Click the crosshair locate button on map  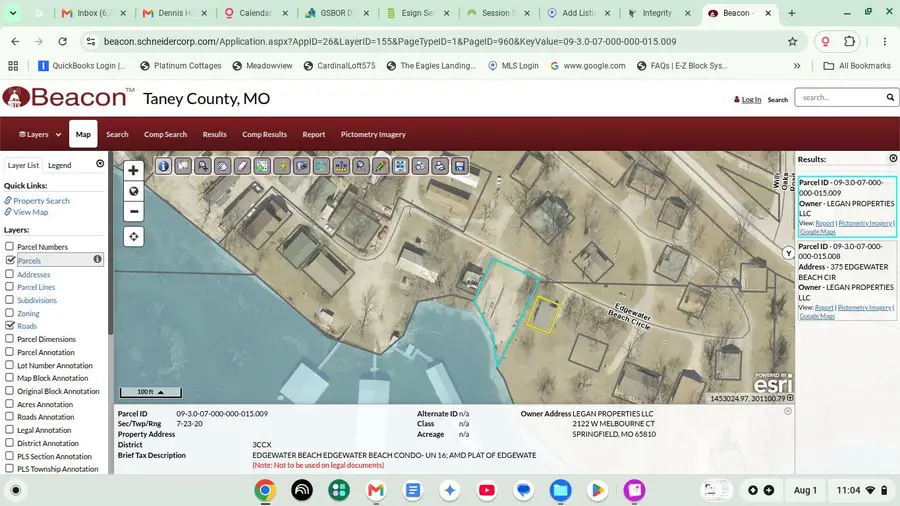tap(133, 236)
